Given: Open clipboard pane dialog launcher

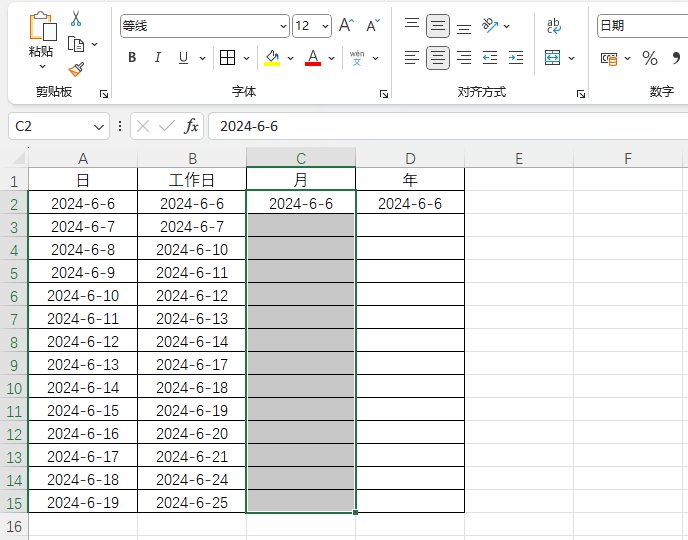Looking at the screenshot, I should tap(104, 94).
